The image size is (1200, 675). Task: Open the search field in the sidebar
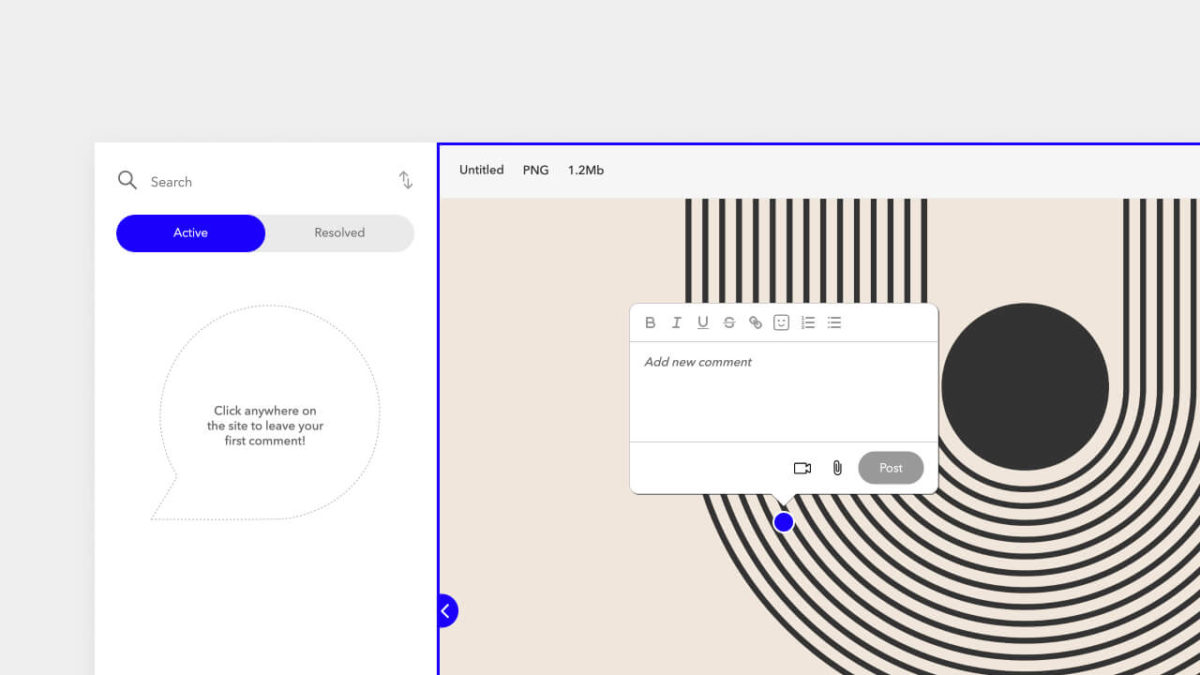(171, 181)
